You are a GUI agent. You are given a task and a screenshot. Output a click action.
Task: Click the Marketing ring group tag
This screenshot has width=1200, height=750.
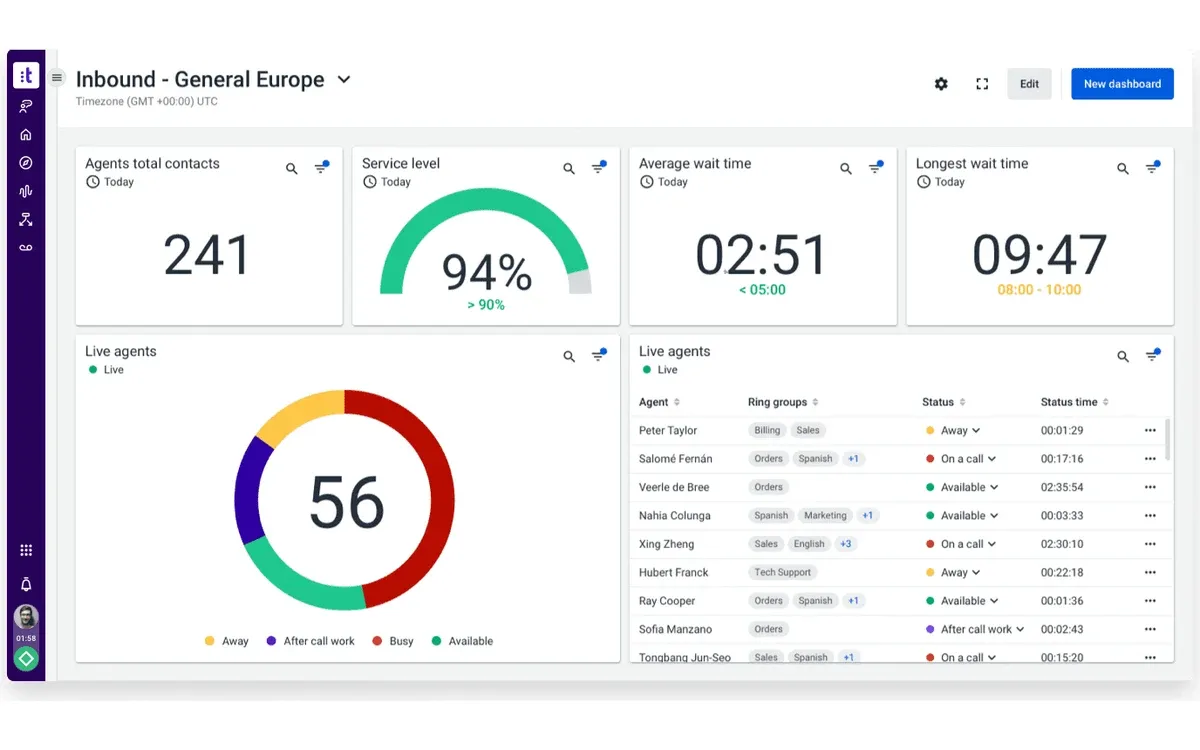point(826,516)
